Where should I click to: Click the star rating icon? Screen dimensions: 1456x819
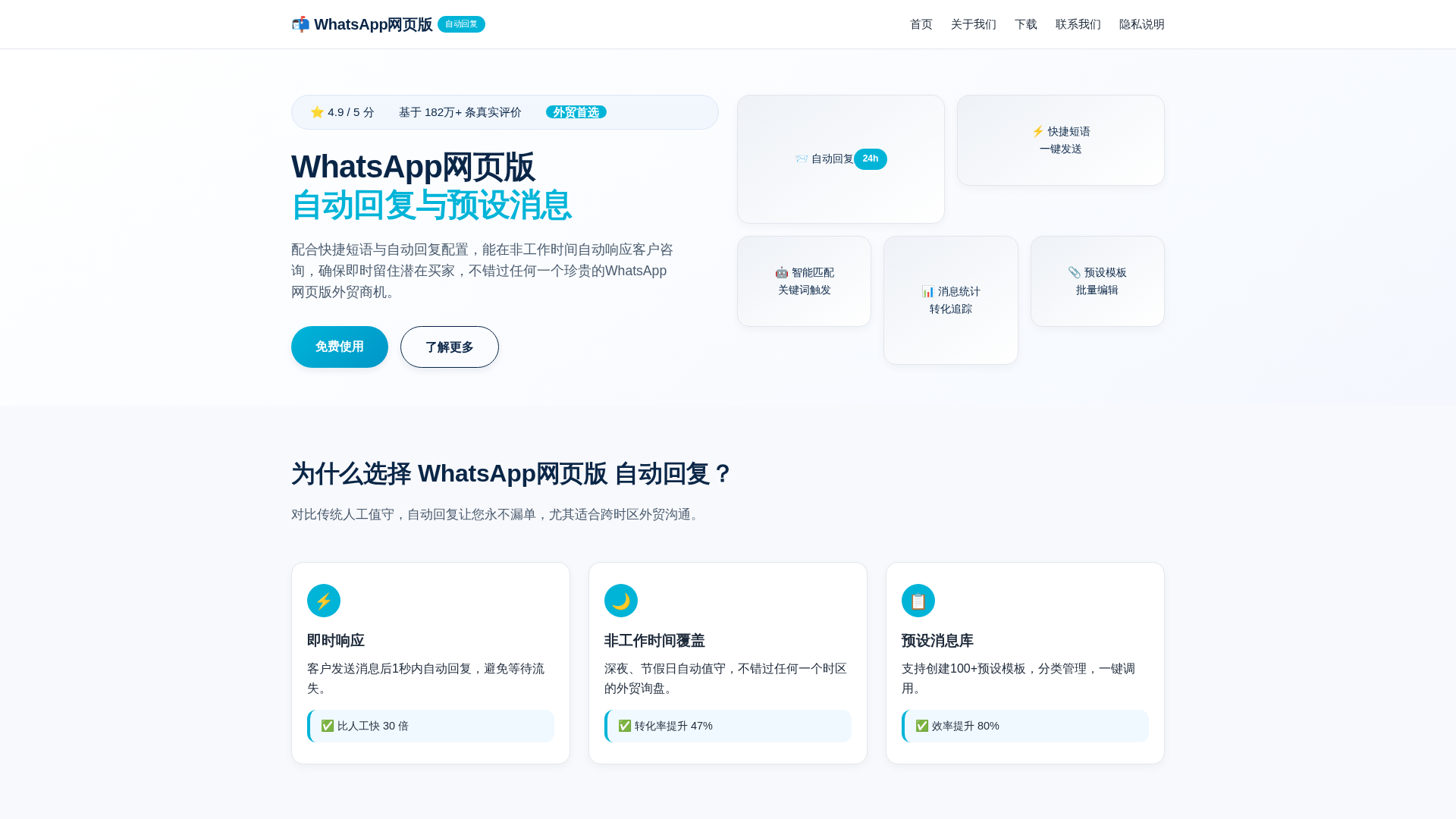(317, 112)
